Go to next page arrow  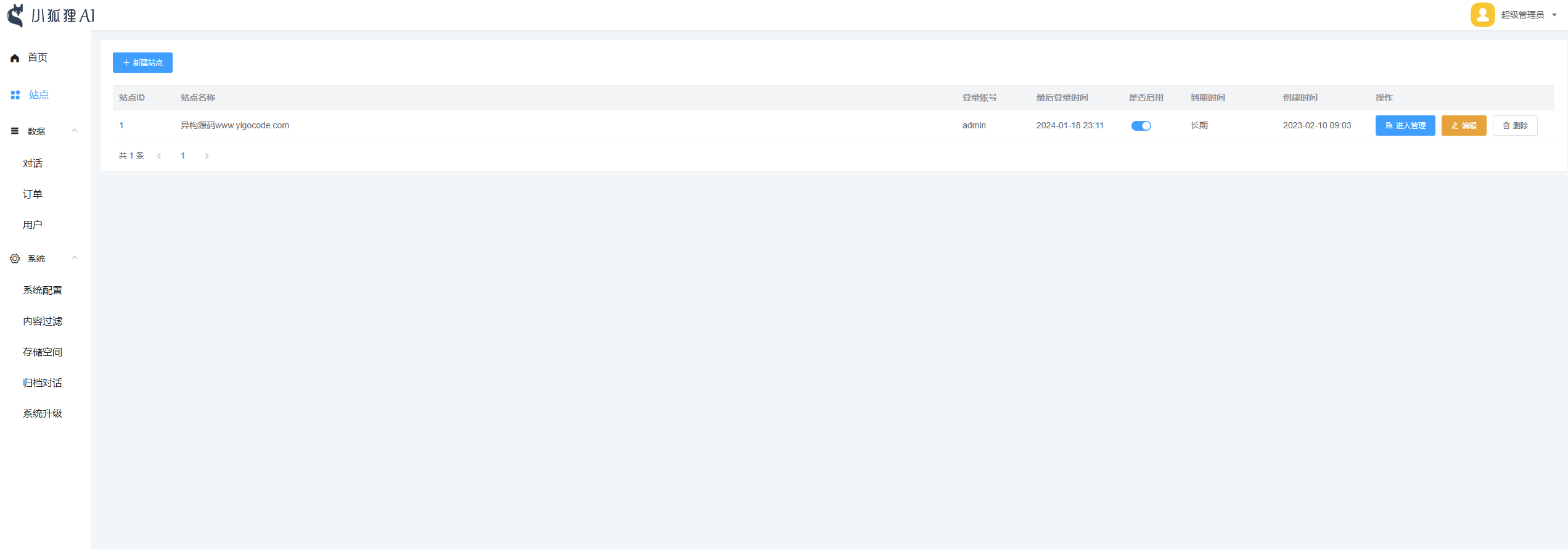pyautogui.click(x=207, y=156)
